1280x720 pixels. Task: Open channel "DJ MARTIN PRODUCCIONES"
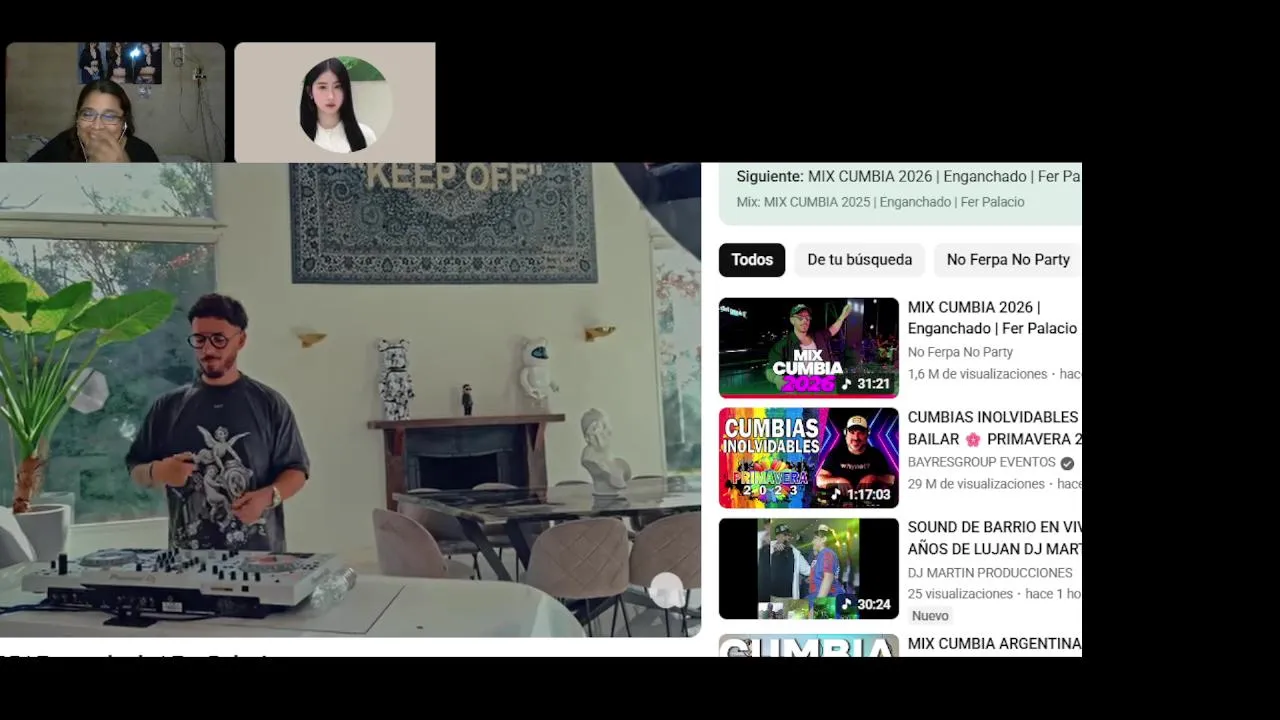(x=990, y=573)
